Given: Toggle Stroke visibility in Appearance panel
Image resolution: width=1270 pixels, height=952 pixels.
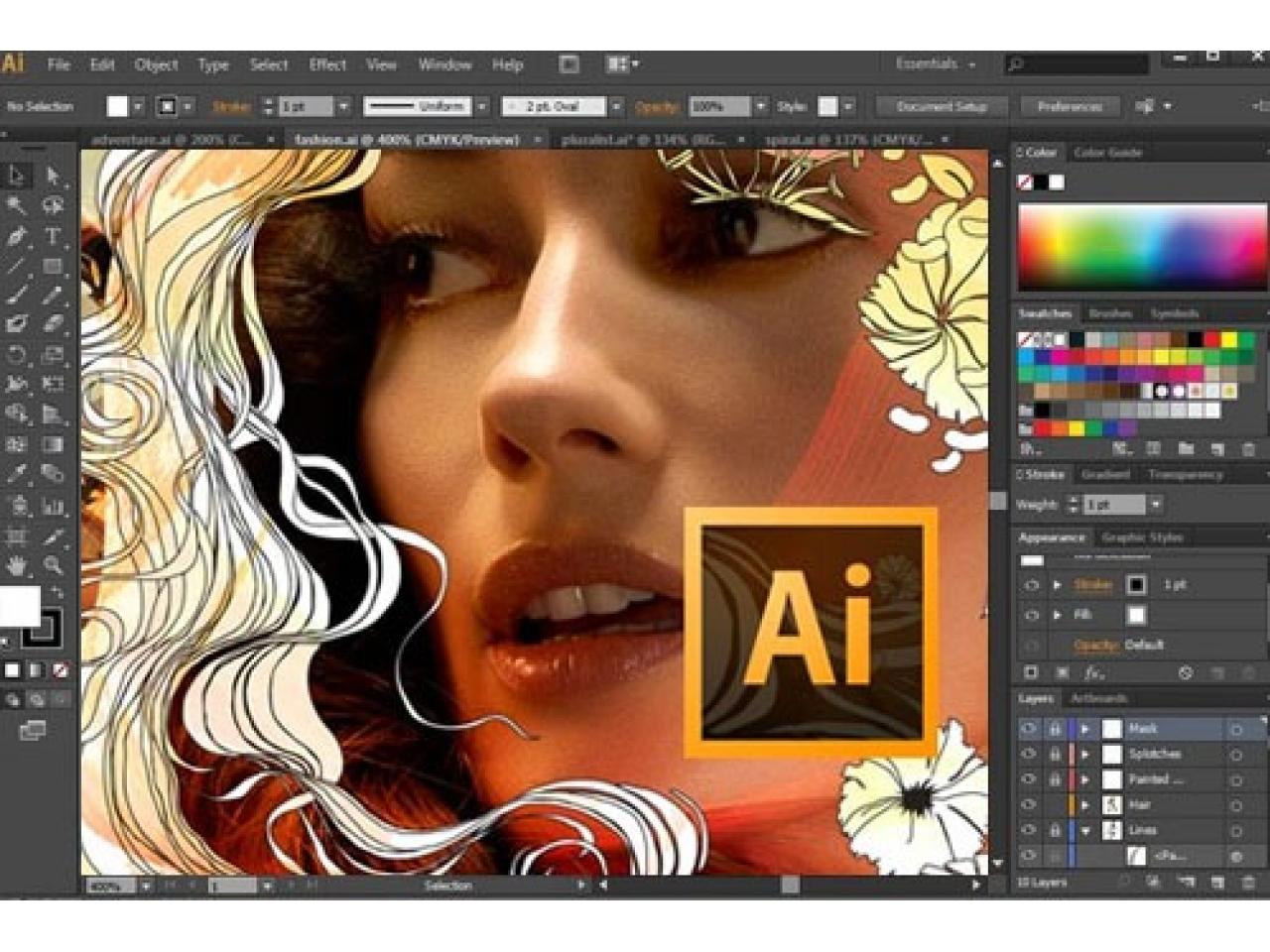Looking at the screenshot, I should pyautogui.click(x=1031, y=585).
